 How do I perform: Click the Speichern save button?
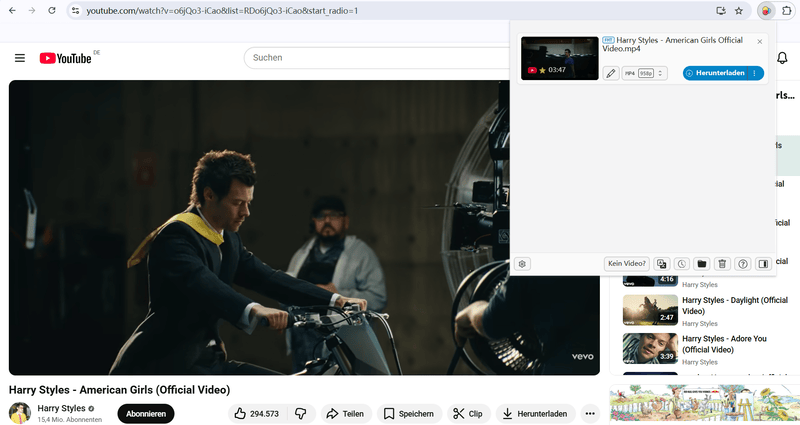pos(409,414)
